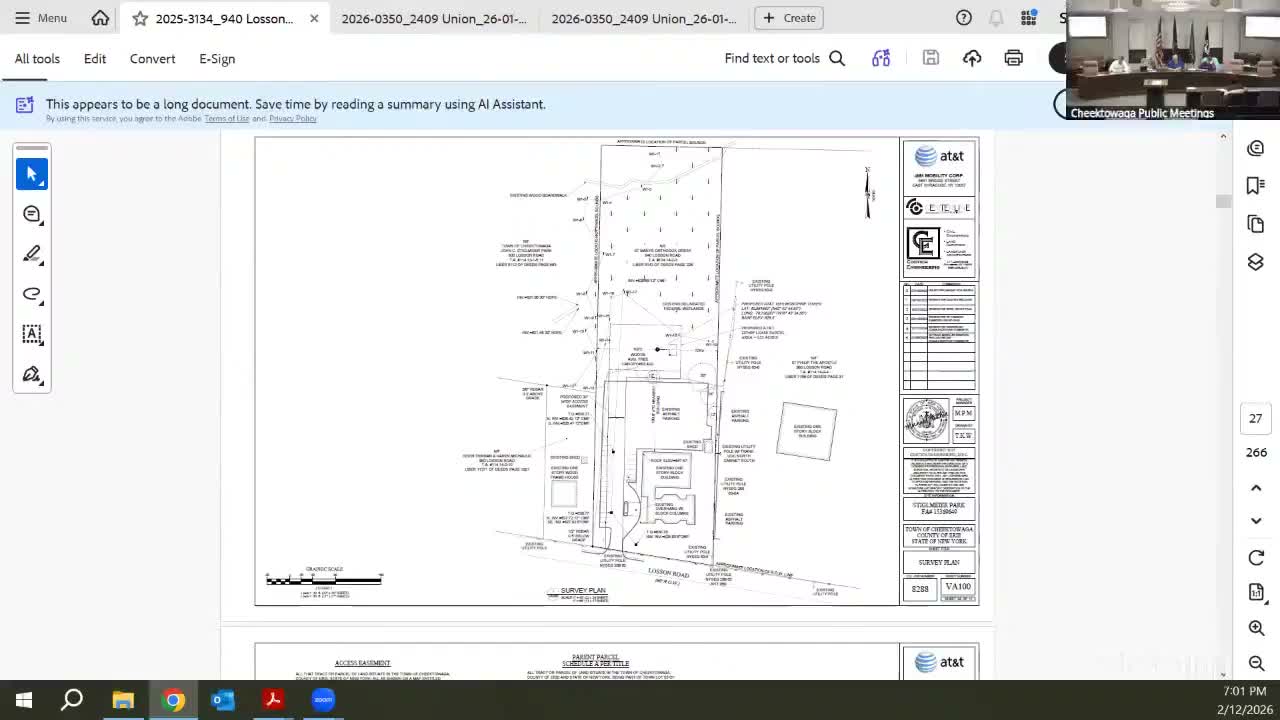
Task: Star the 2025-3134_940 Losson document
Action: pos(140,18)
